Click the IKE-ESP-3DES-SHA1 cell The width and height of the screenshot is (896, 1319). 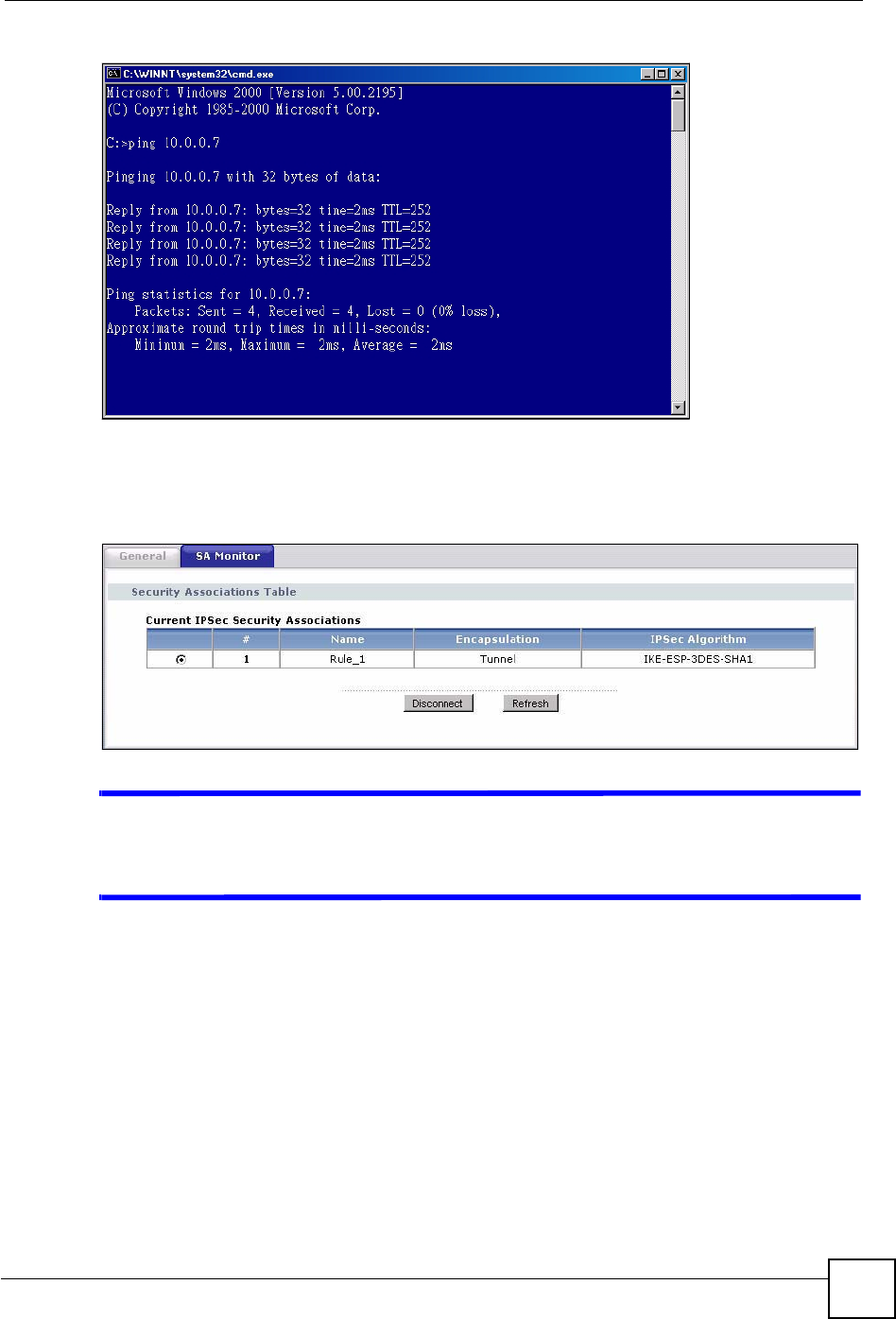coord(698,659)
